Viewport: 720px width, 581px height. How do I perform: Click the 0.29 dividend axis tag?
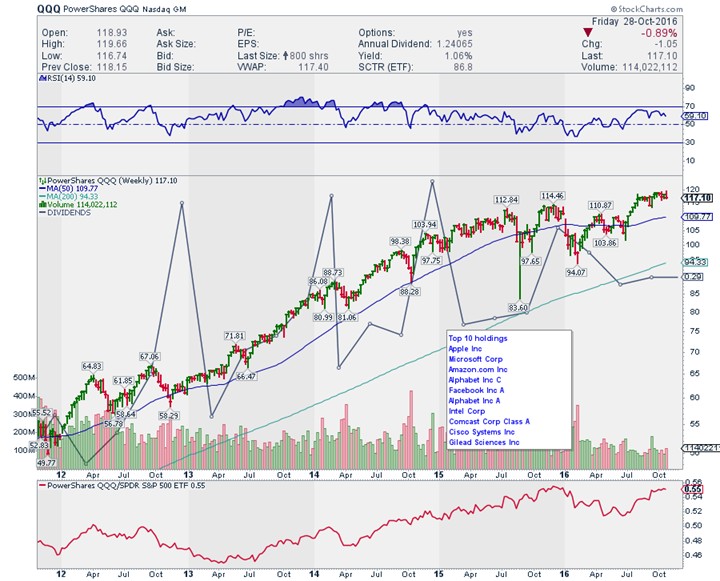pos(693,277)
